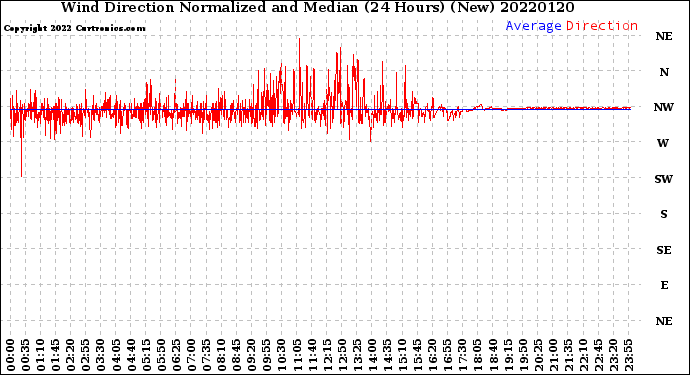Click the 22:45 time label

(598, 355)
